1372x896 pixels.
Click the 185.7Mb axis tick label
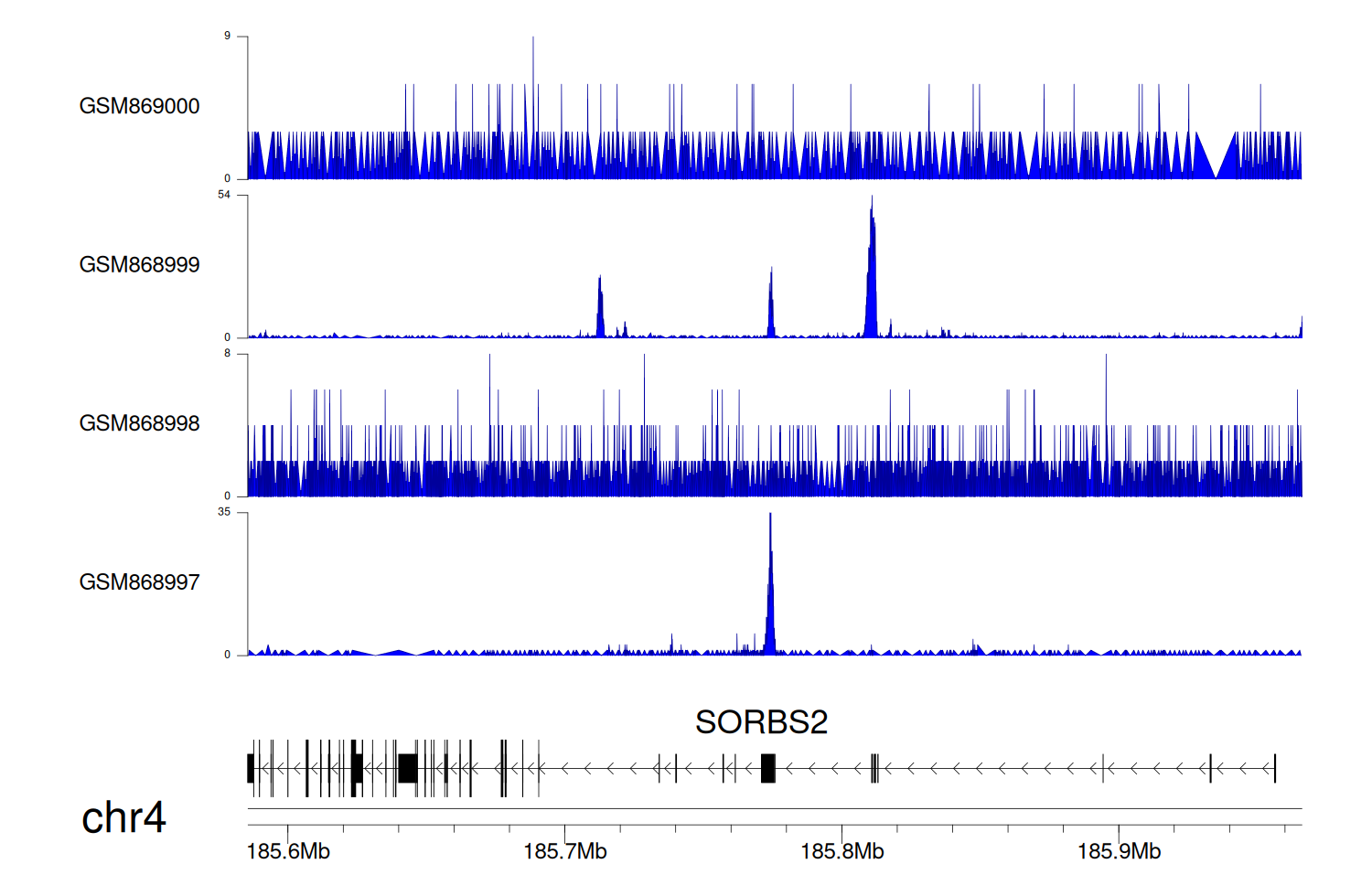(x=565, y=852)
